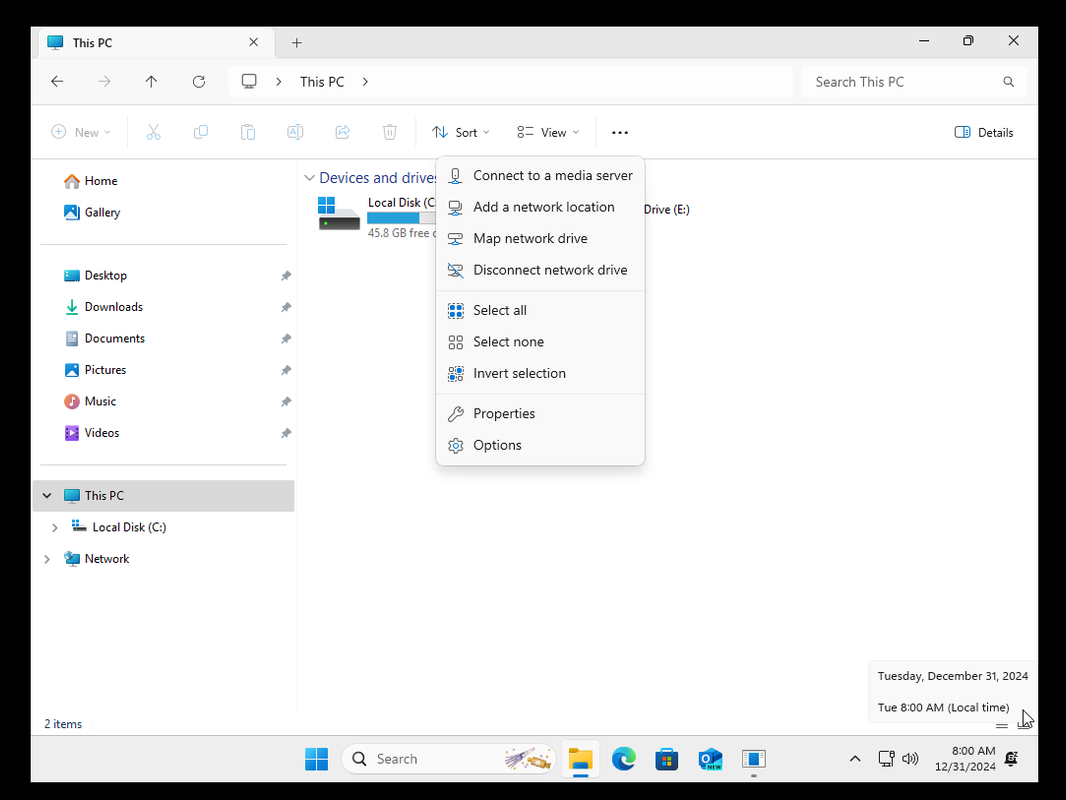Viewport: 1066px width, 800px height.
Task: Click the monitor icon in address bar
Action: (250, 82)
